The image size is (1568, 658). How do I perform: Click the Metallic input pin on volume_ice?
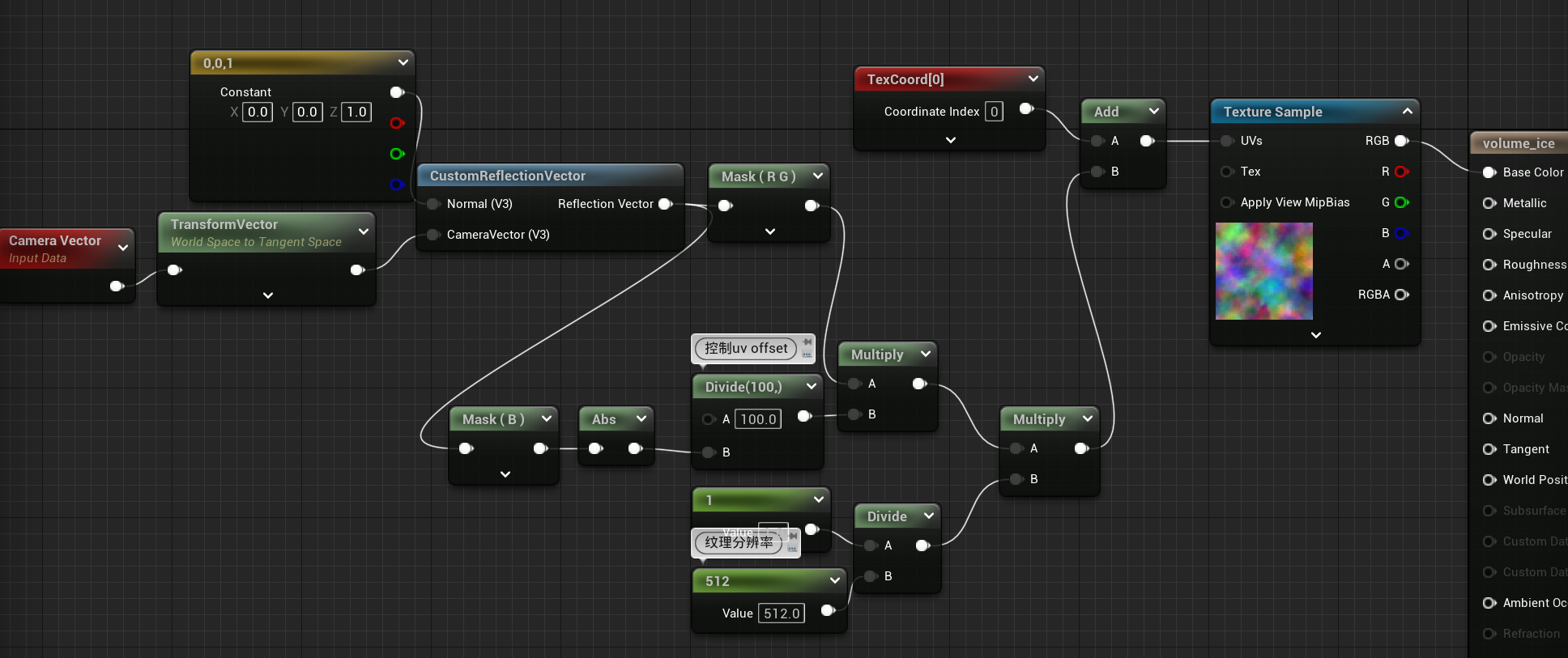[1489, 203]
